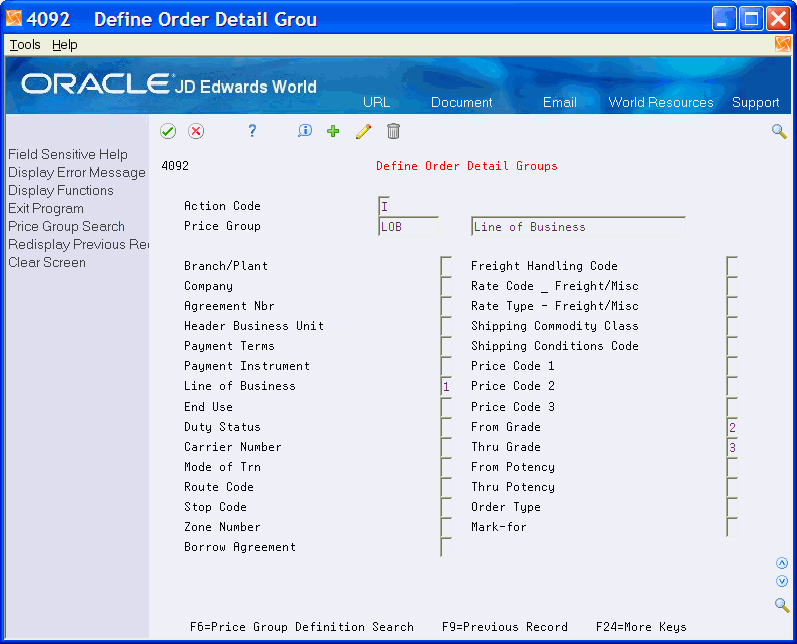Select Price Group Search in sidebar
The height and width of the screenshot is (644, 797).
[x=66, y=226]
